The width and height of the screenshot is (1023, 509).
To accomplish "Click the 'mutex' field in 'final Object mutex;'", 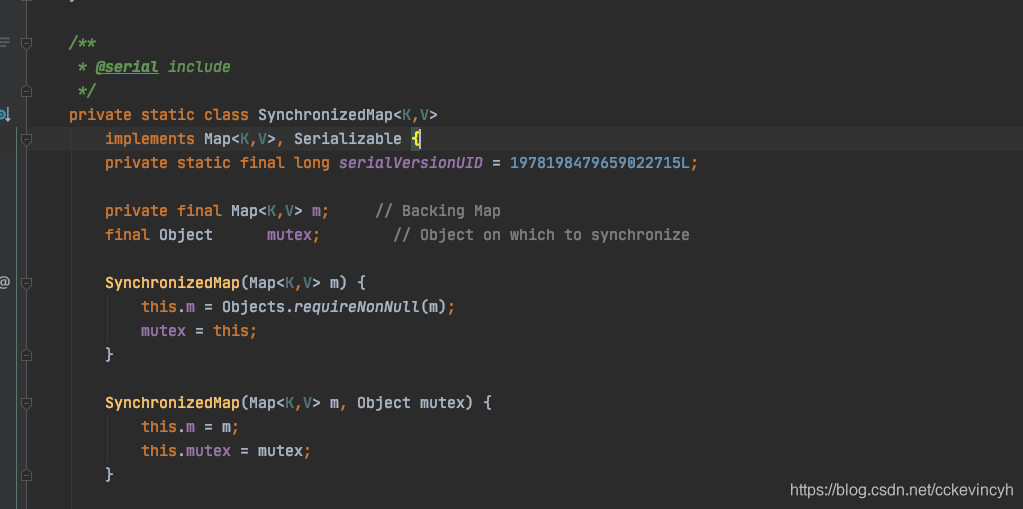I will pos(289,235).
